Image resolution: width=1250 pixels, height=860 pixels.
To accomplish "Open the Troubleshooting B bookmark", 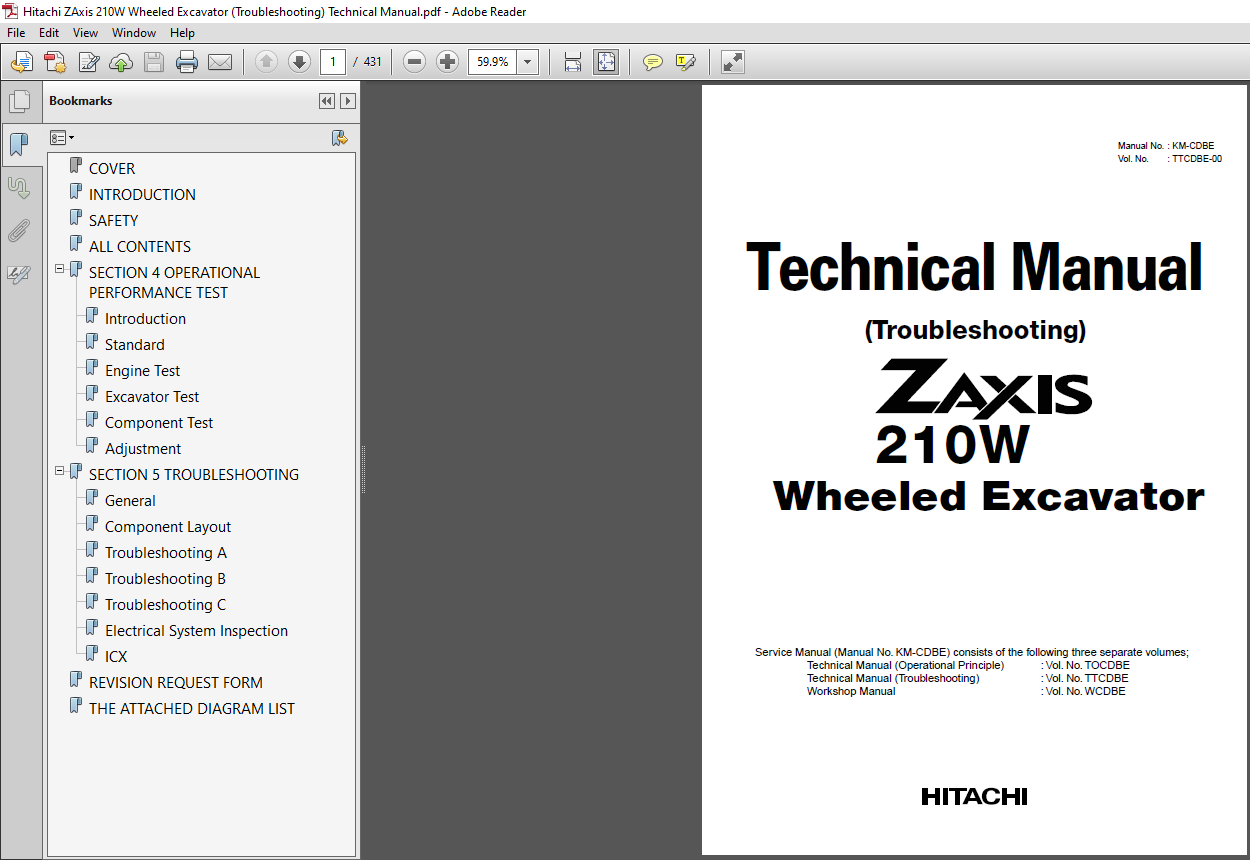I will click(x=165, y=579).
